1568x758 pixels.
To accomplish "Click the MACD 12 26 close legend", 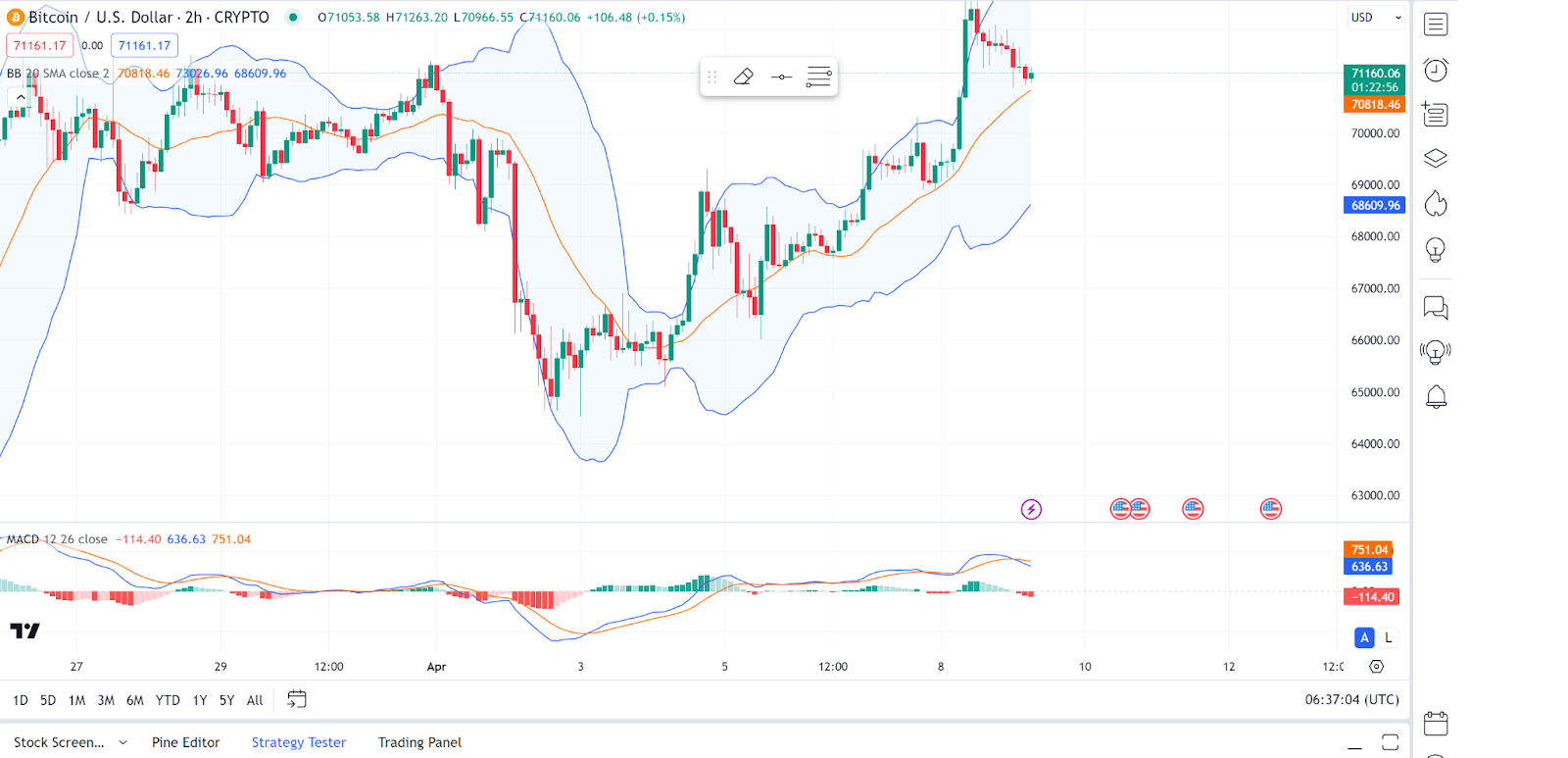I will (57, 539).
